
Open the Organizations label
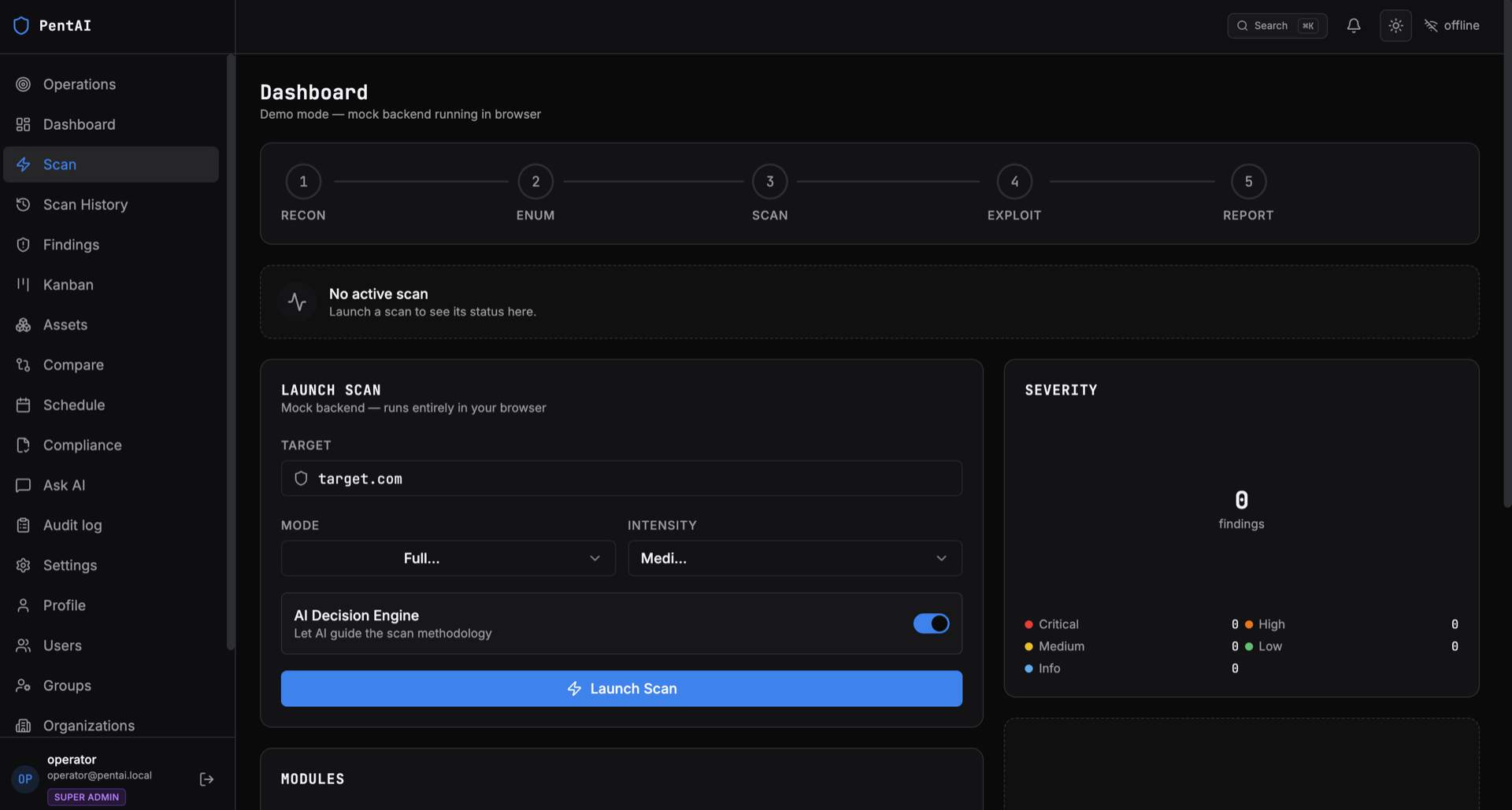point(89,726)
